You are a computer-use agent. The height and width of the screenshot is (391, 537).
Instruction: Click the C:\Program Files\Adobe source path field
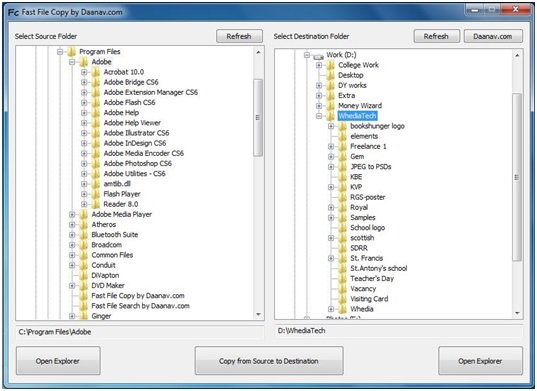140,332
